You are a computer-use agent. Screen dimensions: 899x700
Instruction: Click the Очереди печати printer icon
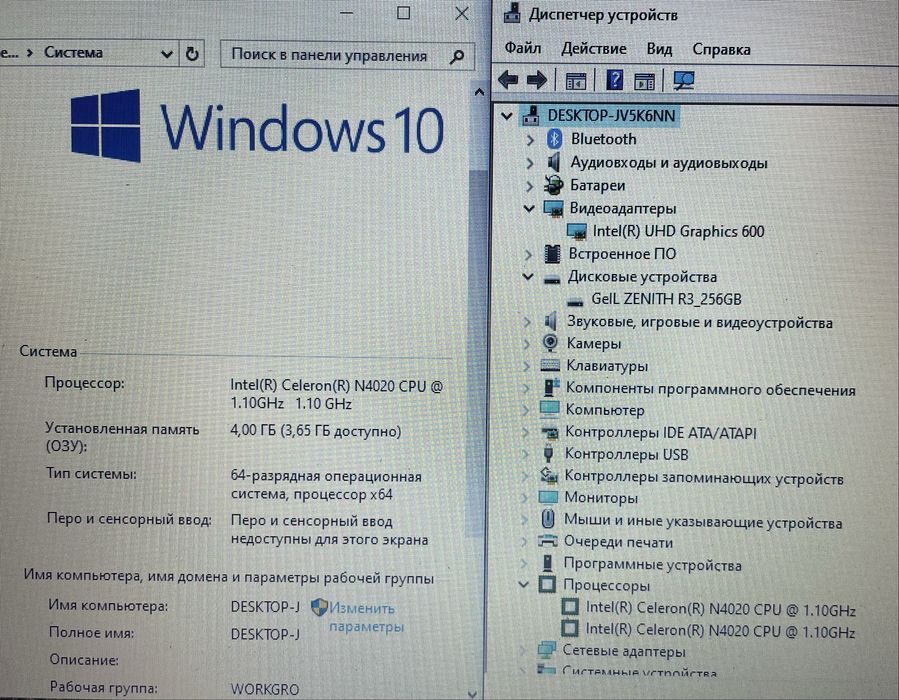(x=548, y=541)
